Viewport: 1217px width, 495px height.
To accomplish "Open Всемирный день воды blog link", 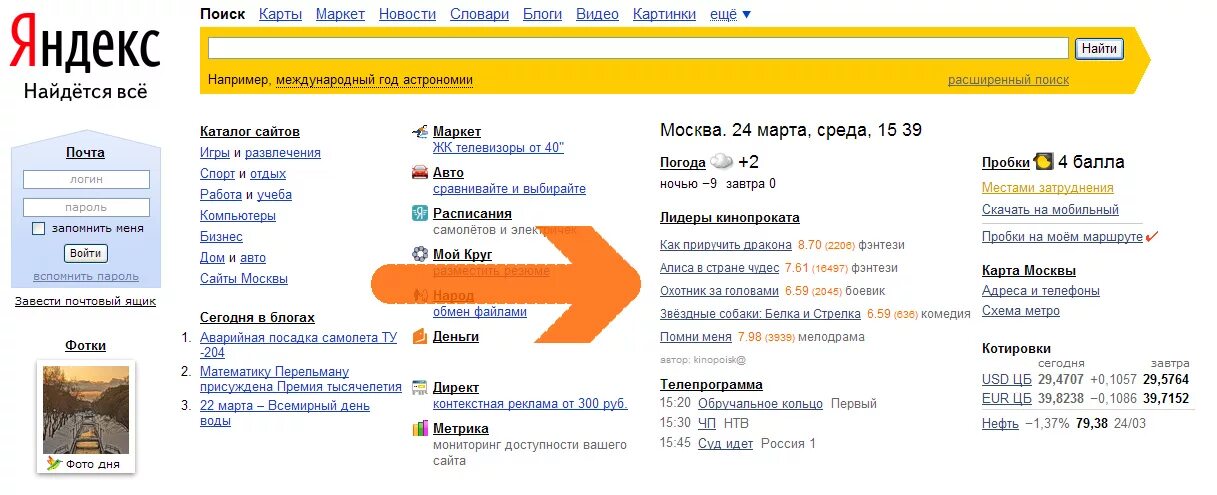I will click(x=285, y=413).
